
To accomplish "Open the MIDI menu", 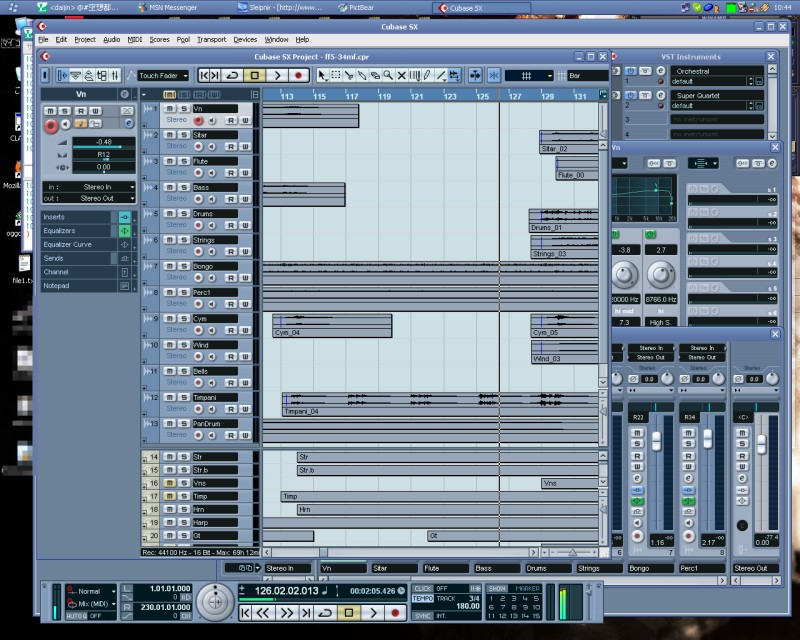I will tap(135, 39).
